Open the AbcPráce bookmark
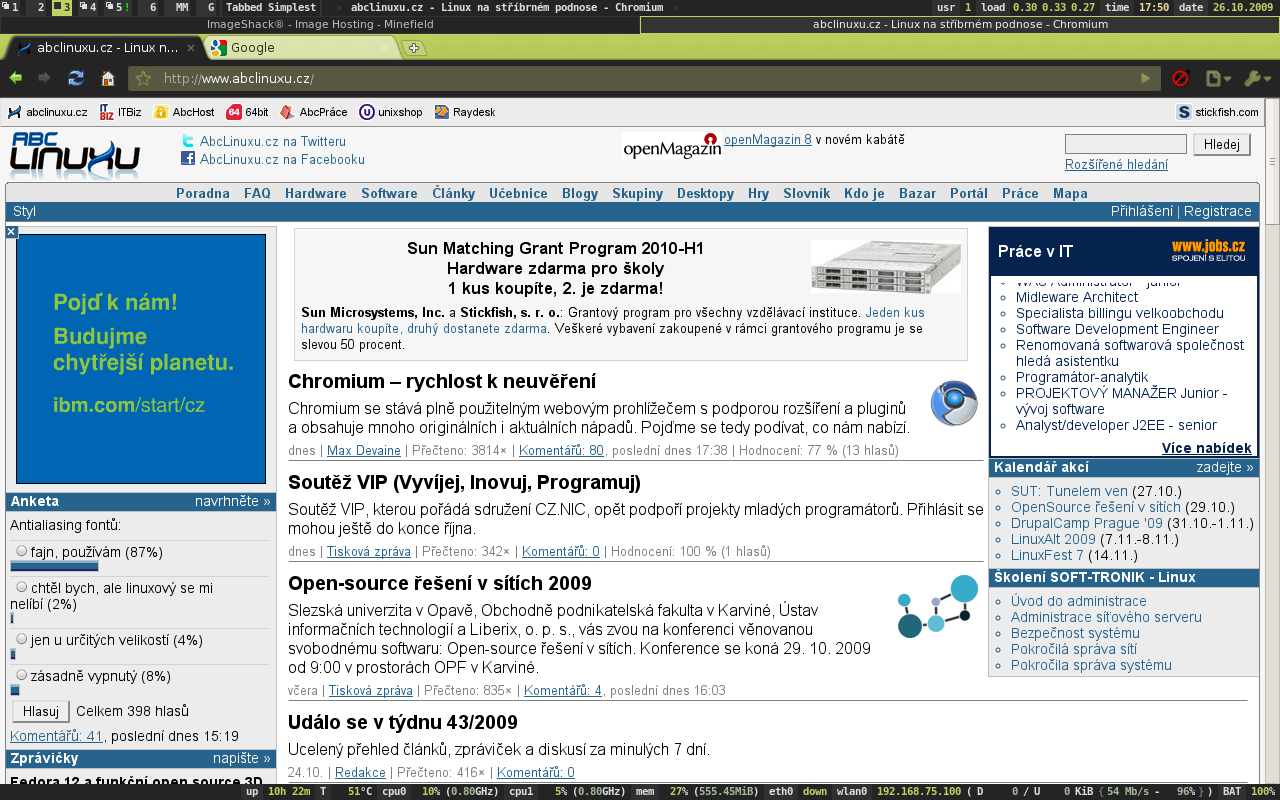This screenshot has width=1280, height=800. tap(314, 112)
